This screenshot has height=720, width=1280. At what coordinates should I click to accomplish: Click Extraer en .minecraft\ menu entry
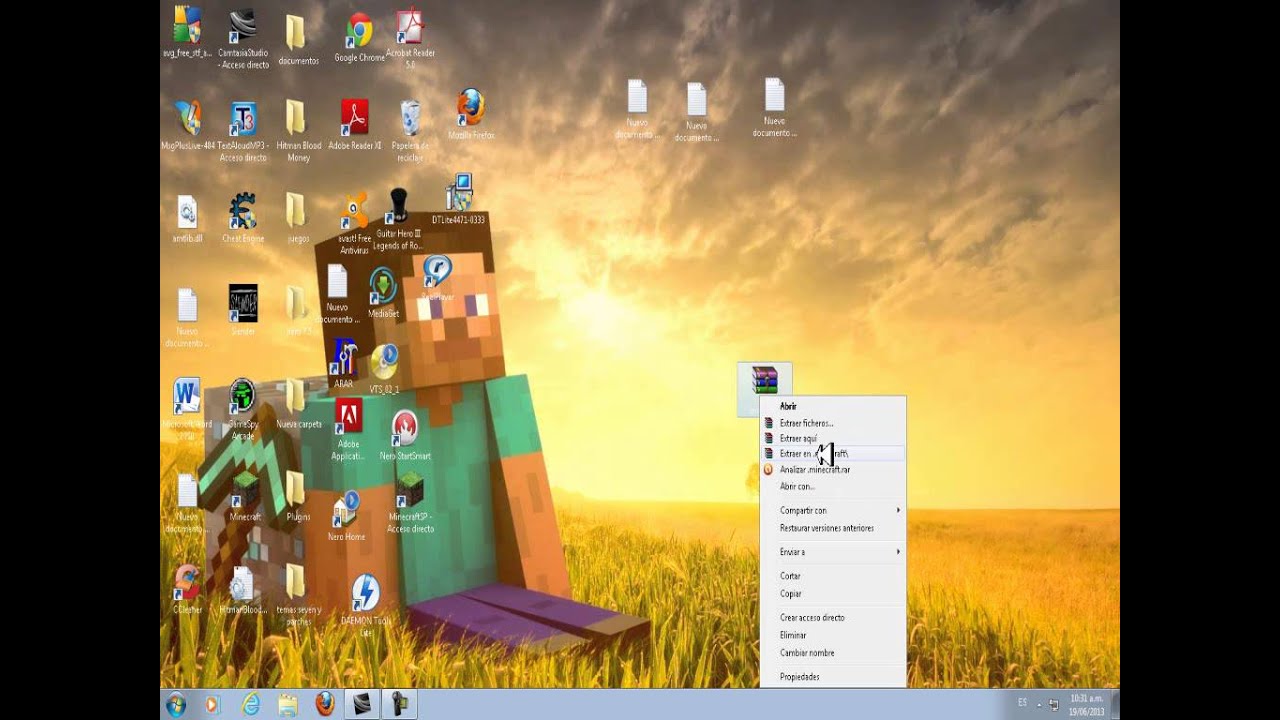click(832, 454)
